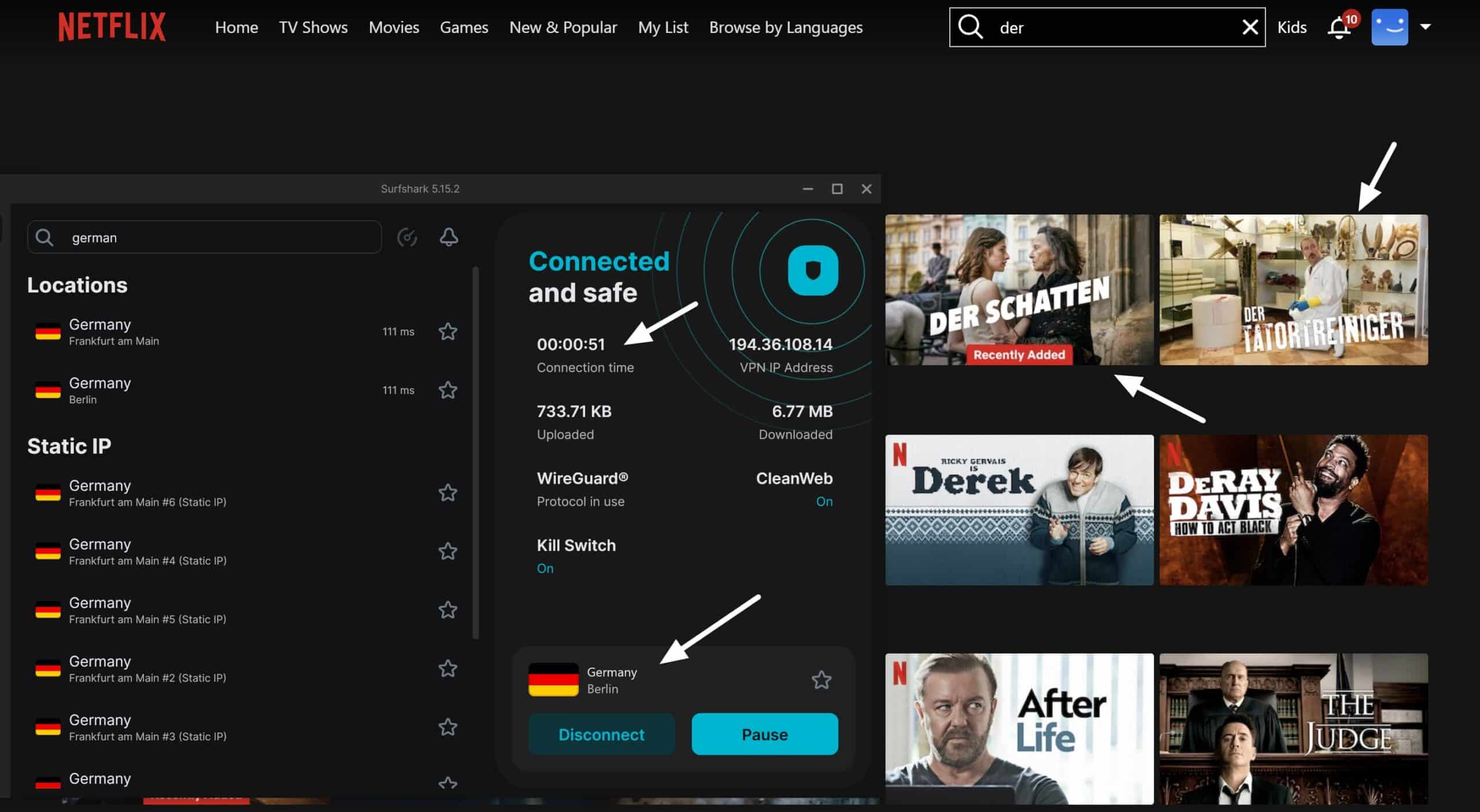Favorite Germany Frankfurt am Main location star

(x=448, y=332)
